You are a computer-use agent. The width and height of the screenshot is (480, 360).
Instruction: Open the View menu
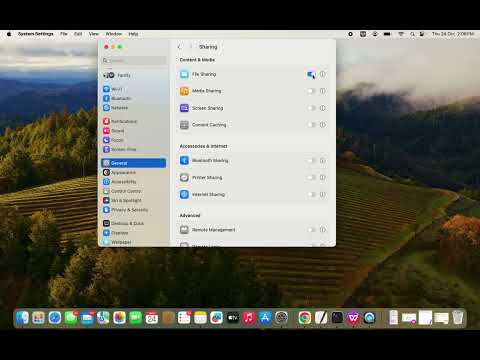(x=94, y=34)
